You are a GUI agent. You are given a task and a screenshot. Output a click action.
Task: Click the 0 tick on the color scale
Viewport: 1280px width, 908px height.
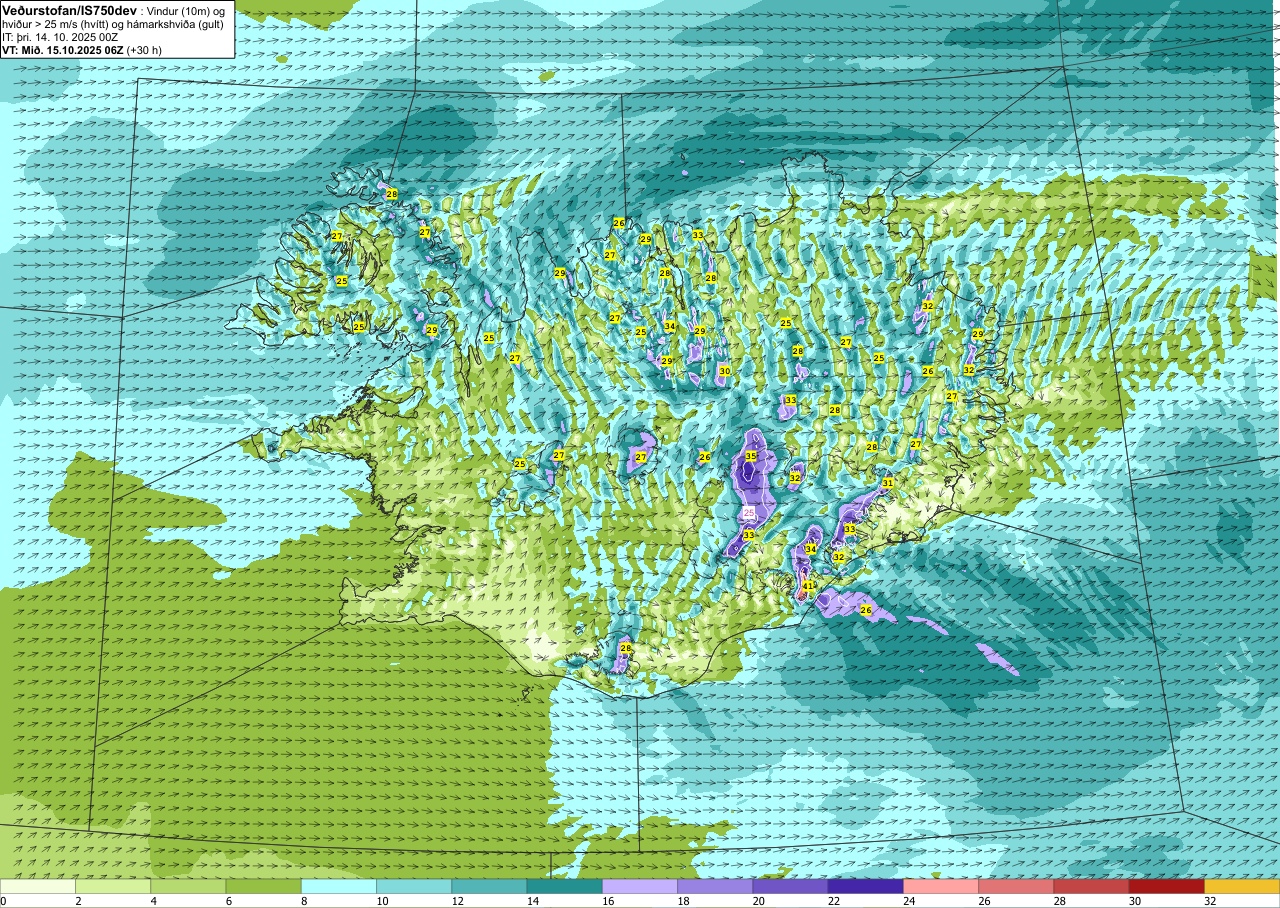3,901
